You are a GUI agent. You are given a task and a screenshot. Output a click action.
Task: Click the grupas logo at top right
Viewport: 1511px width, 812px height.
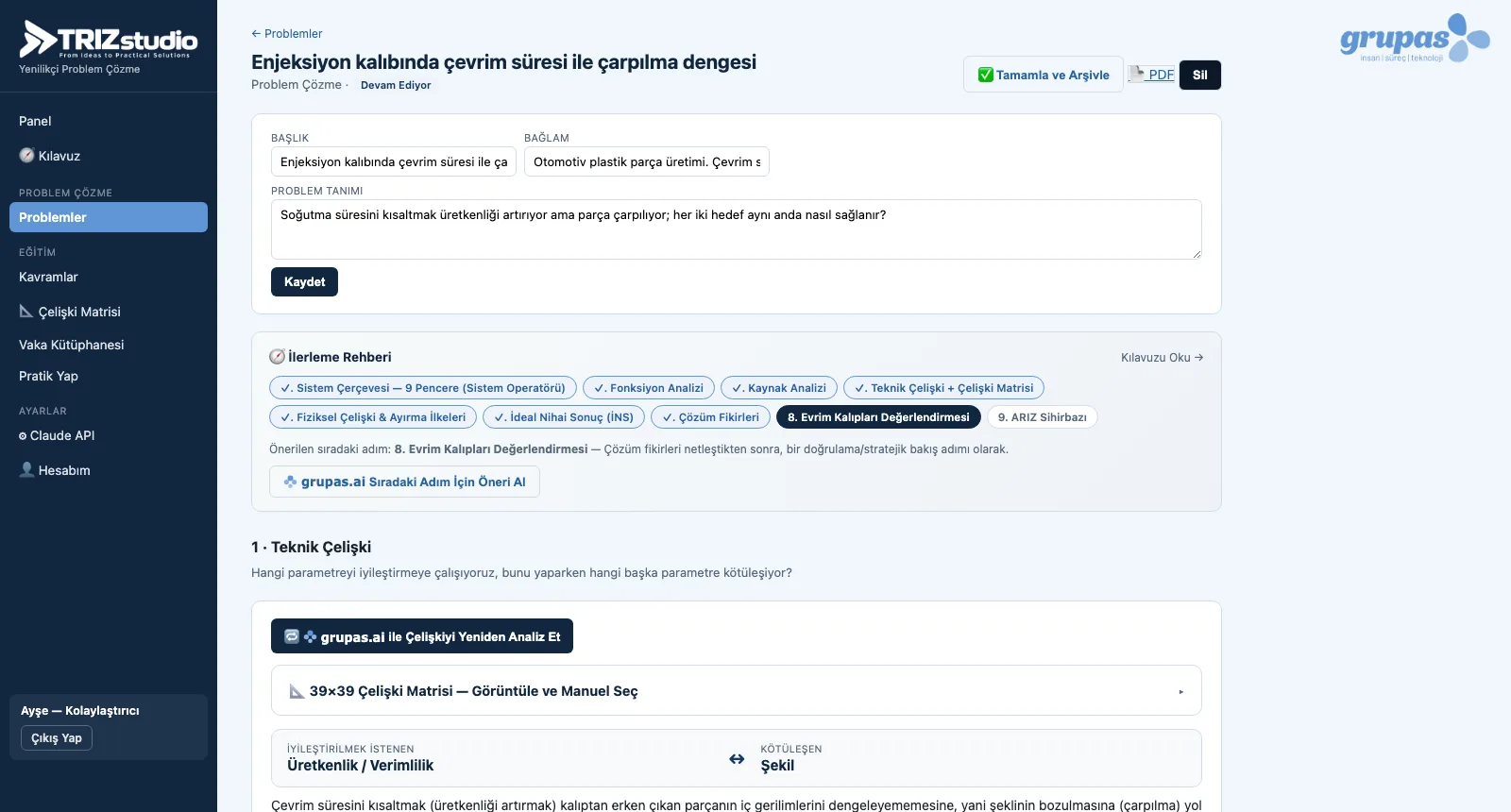[x=1415, y=39]
